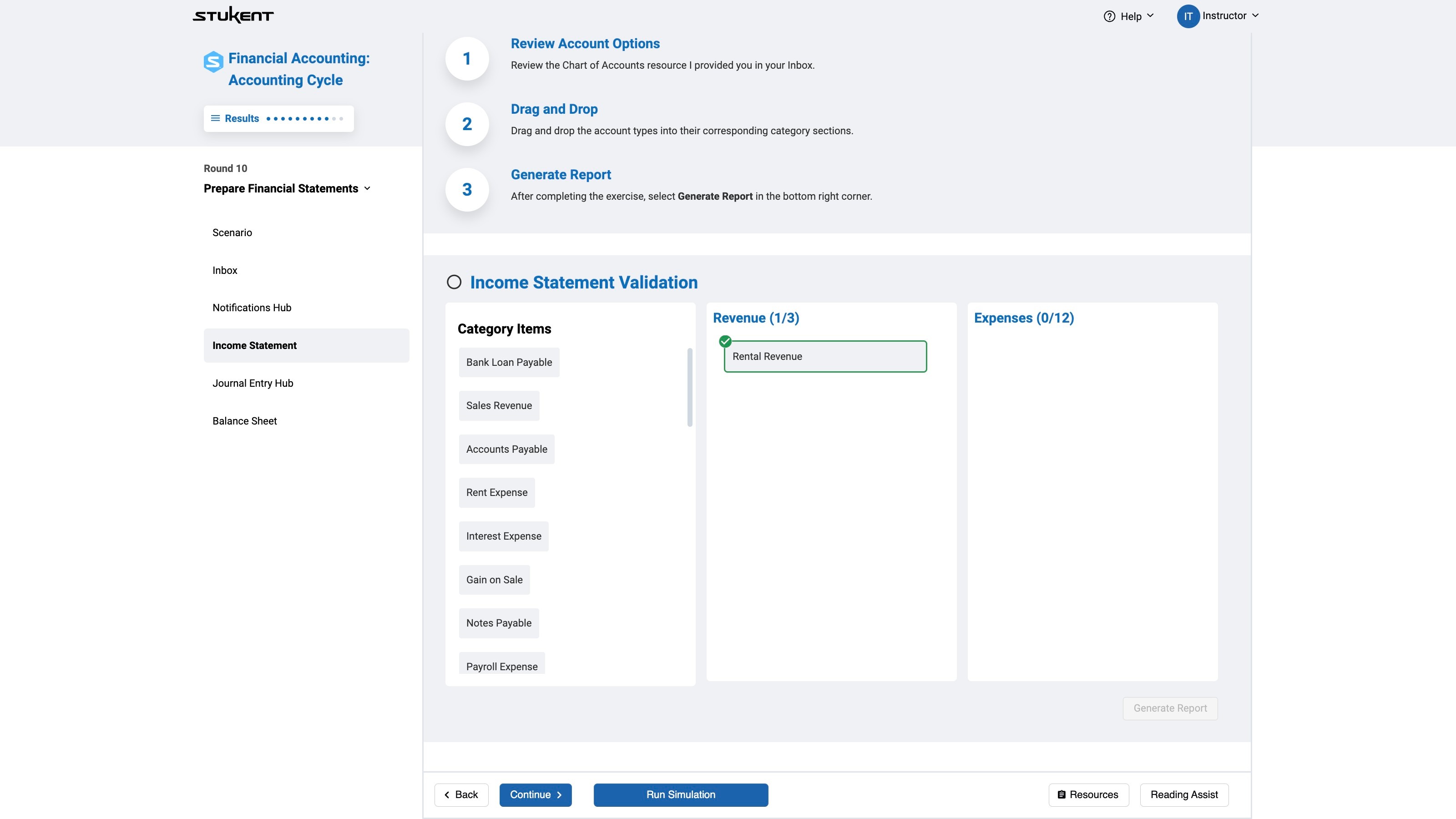This screenshot has width=1456, height=819.
Task: Open the Journal Entry Hub section
Action: tap(253, 383)
